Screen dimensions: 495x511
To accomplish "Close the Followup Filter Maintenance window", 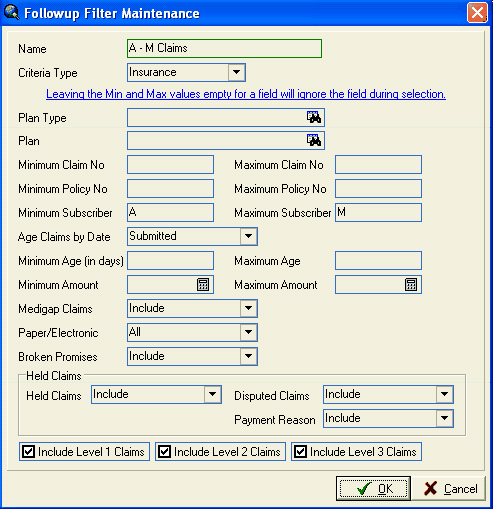I will 477,13.
